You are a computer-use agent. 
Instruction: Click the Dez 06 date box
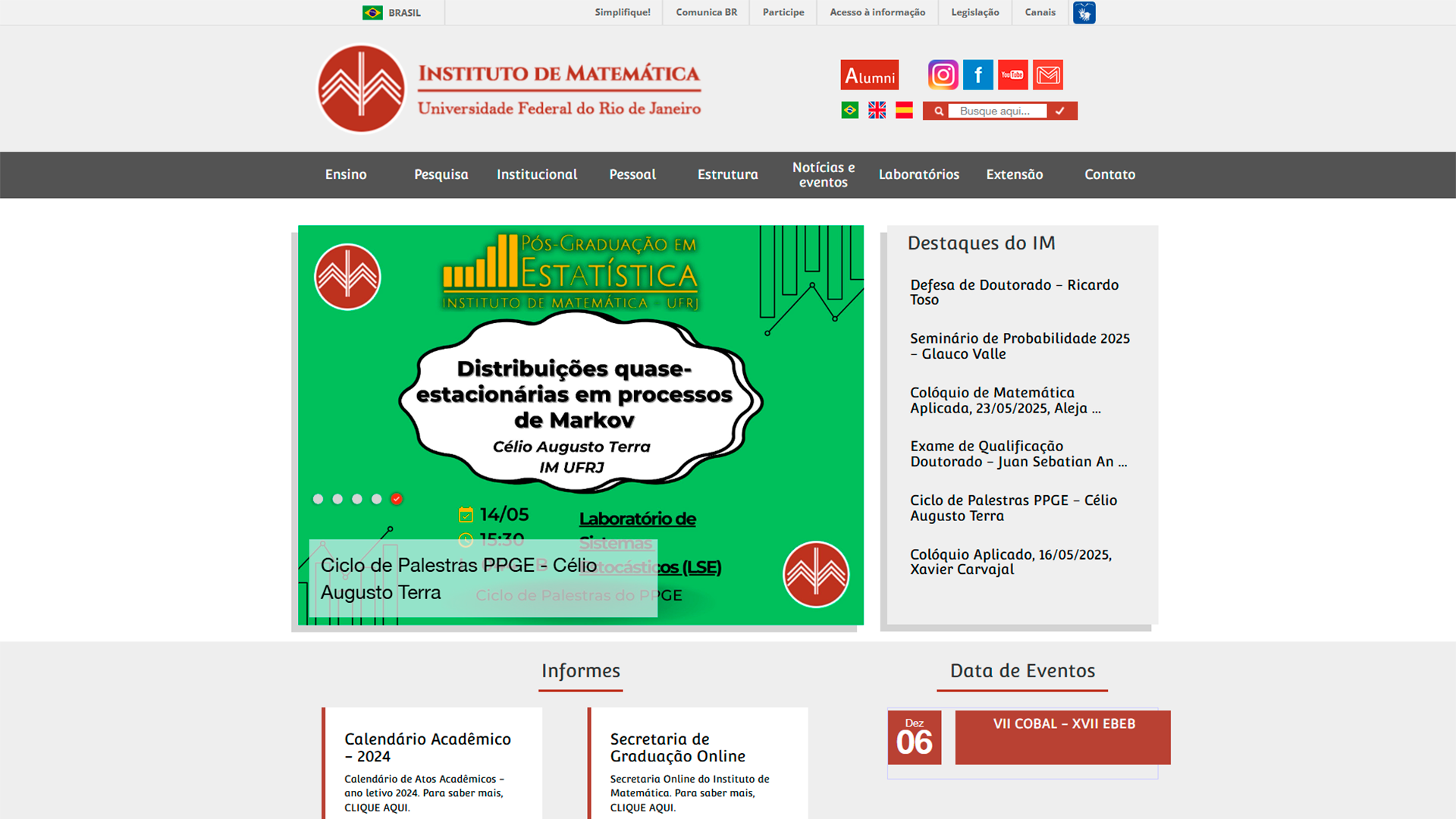tap(915, 737)
